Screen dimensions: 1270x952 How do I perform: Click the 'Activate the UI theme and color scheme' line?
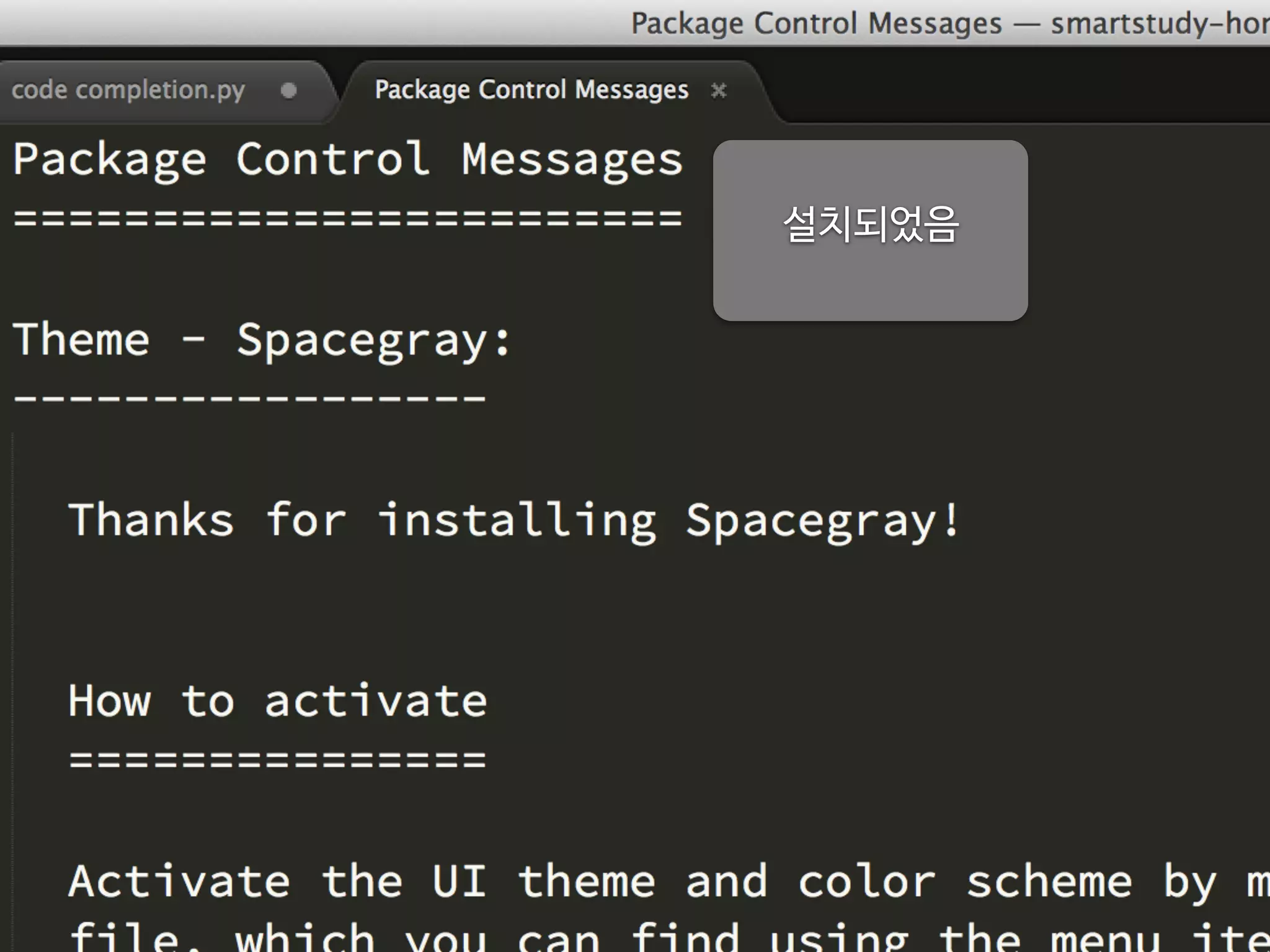[x=669, y=881]
